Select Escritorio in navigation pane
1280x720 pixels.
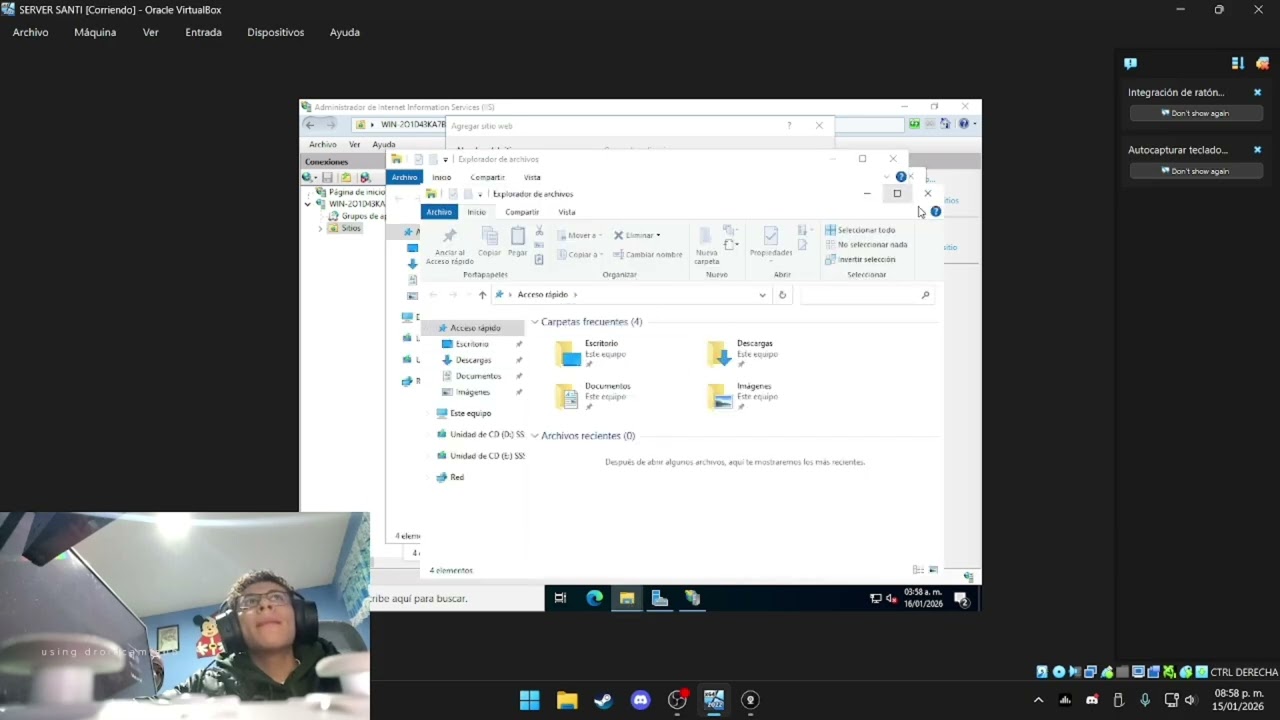click(472, 344)
